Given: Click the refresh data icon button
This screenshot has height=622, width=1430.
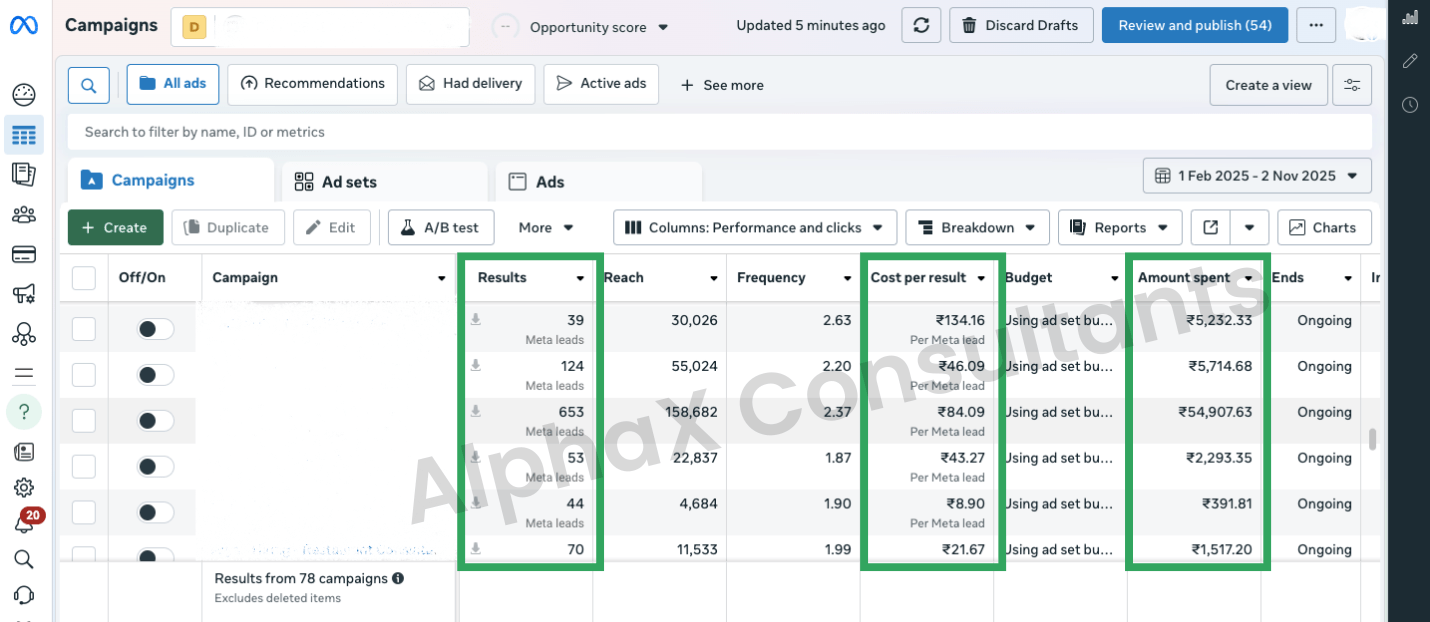Looking at the screenshot, I should [921, 26].
